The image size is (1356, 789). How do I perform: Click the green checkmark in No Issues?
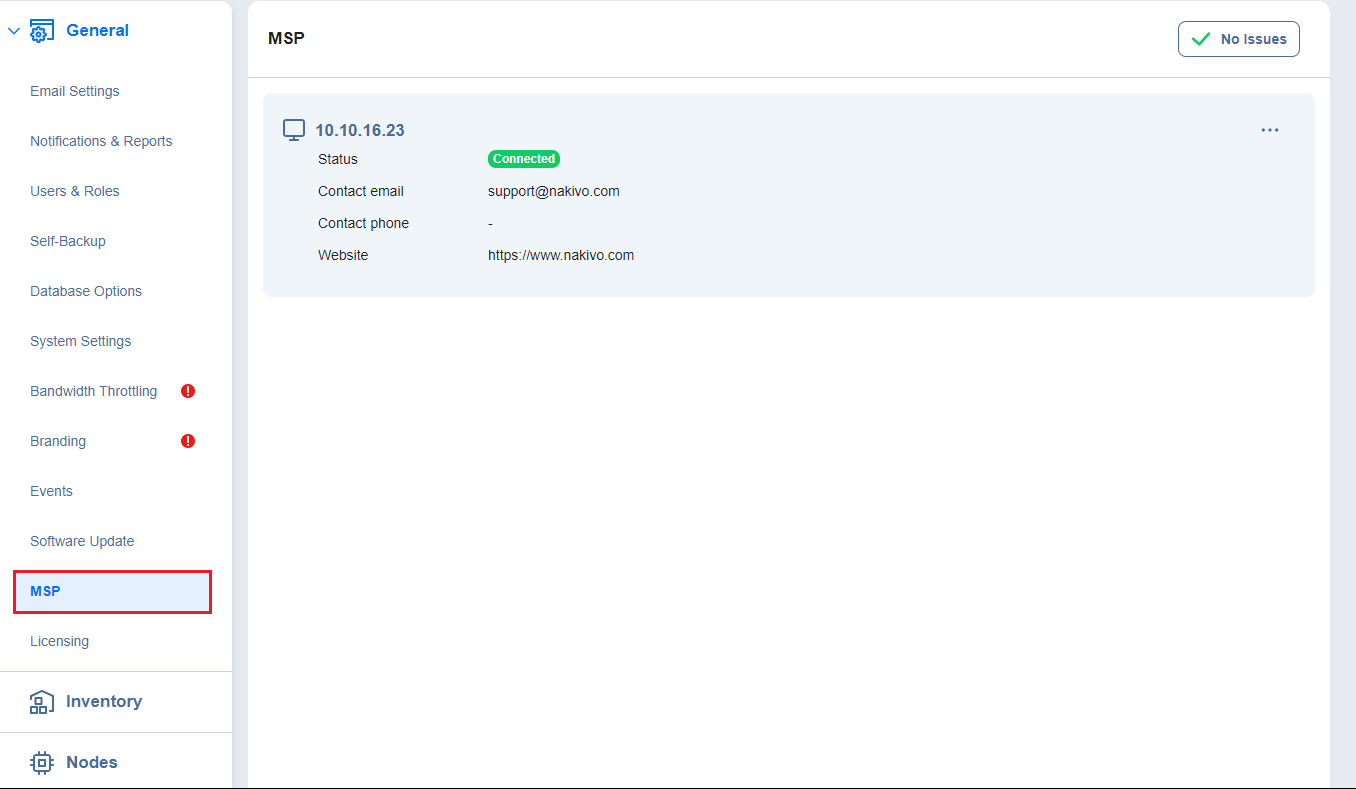point(1200,39)
